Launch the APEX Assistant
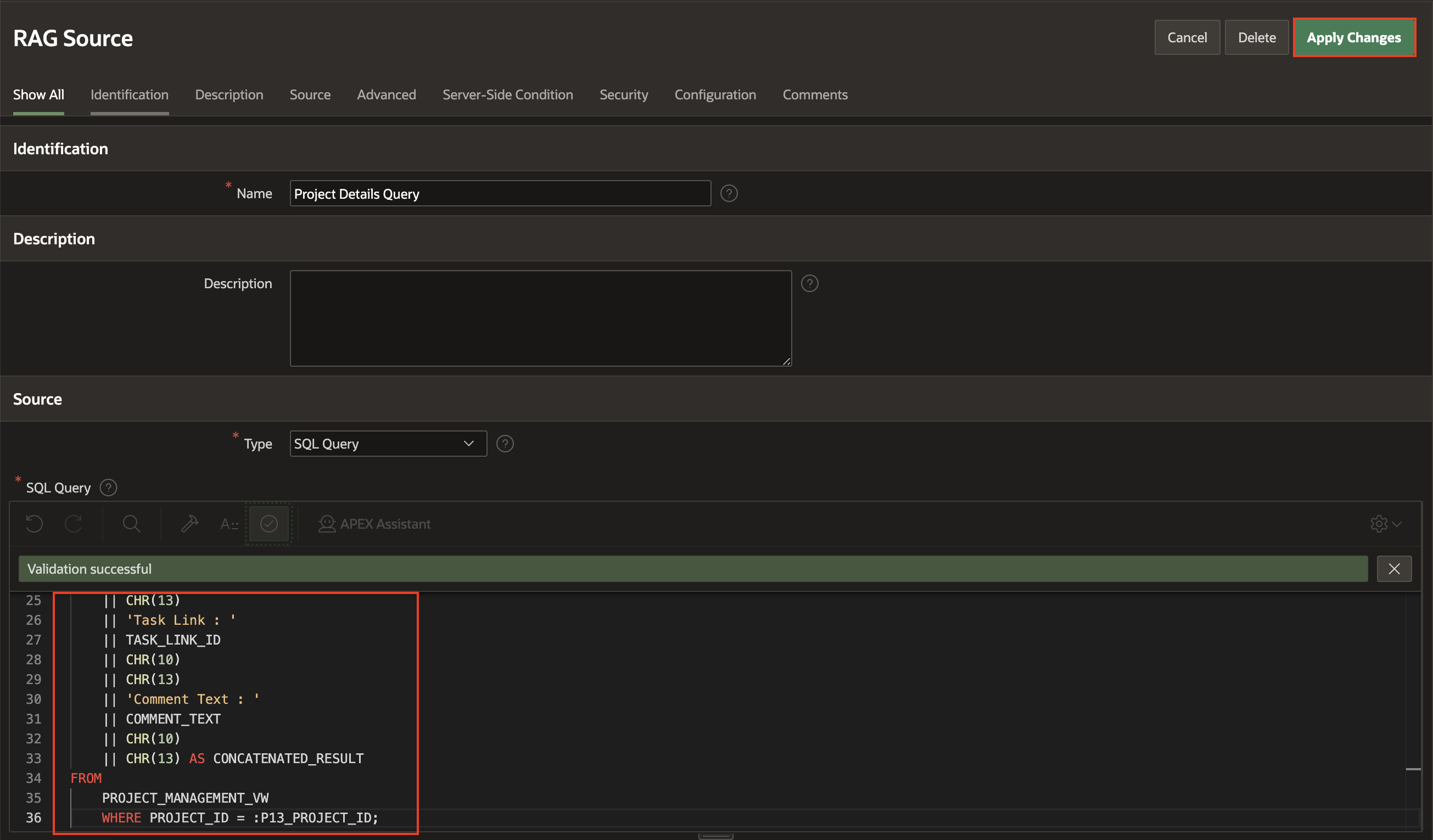This screenshot has width=1433, height=840. 375,523
